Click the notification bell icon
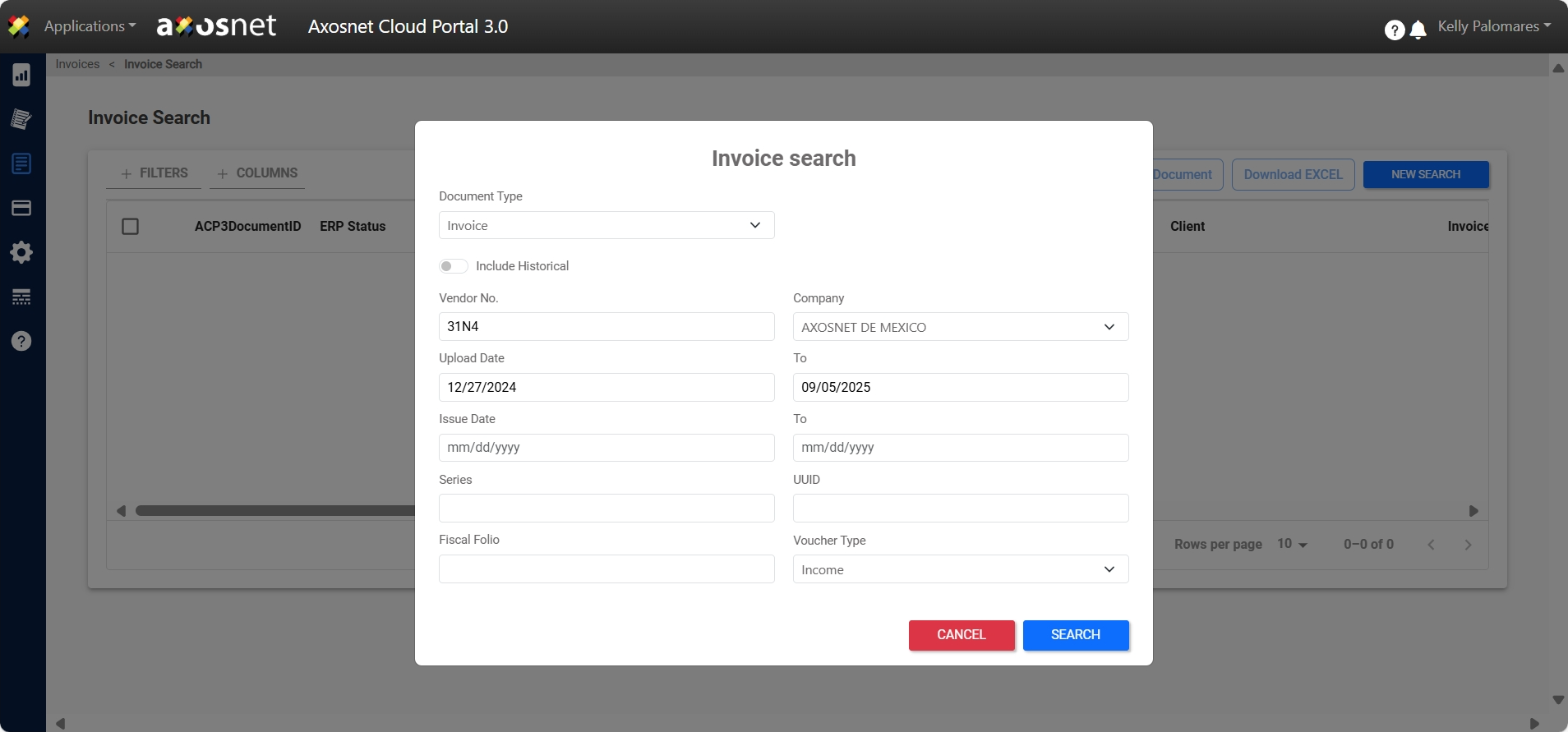Image resolution: width=1568 pixels, height=732 pixels. [x=1418, y=30]
